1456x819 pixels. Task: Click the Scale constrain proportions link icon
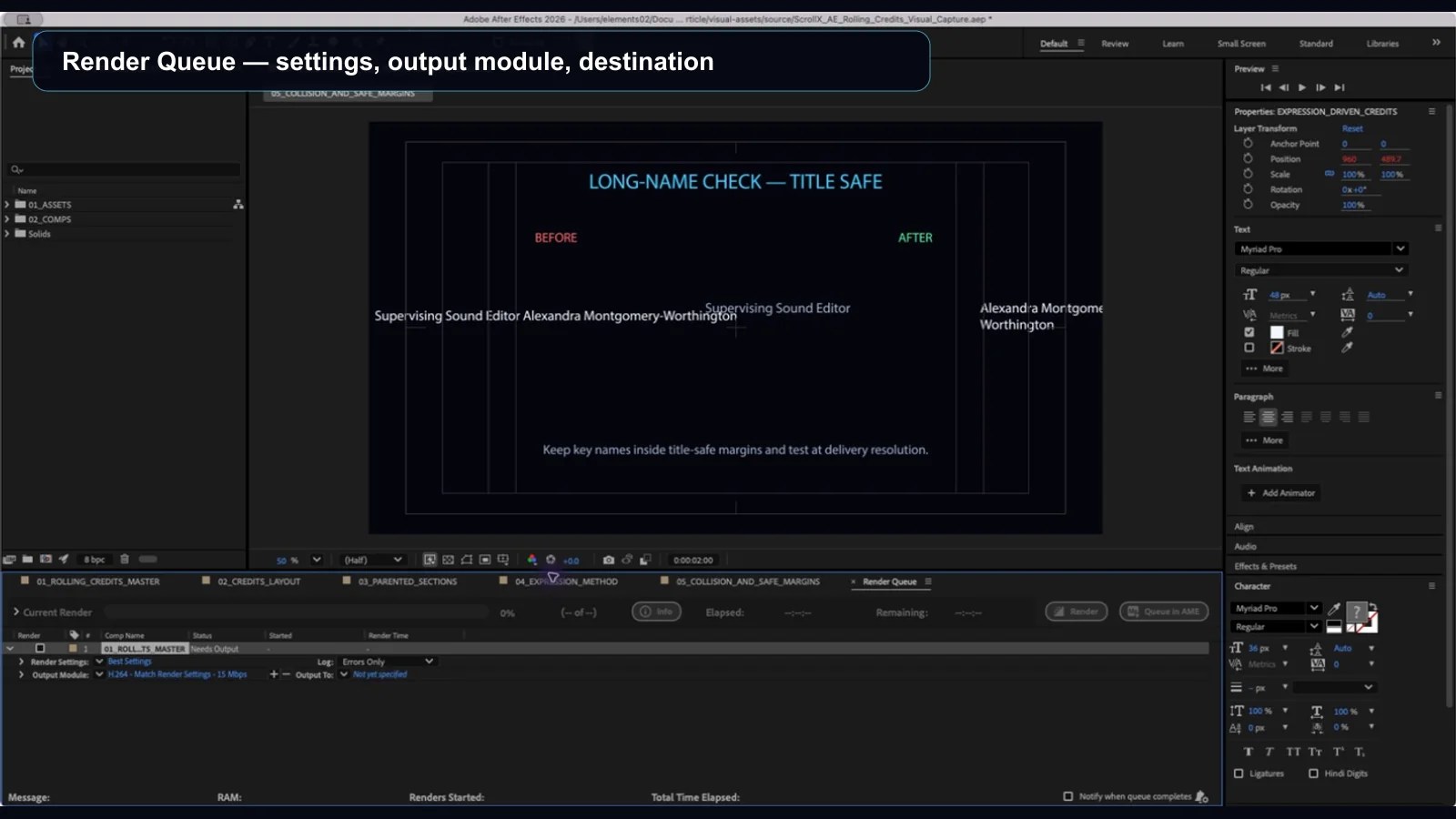pyautogui.click(x=1330, y=174)
